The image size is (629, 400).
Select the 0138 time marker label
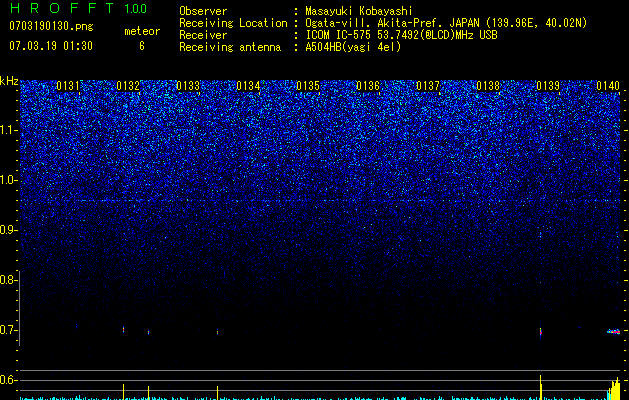(x=488, y=86)
